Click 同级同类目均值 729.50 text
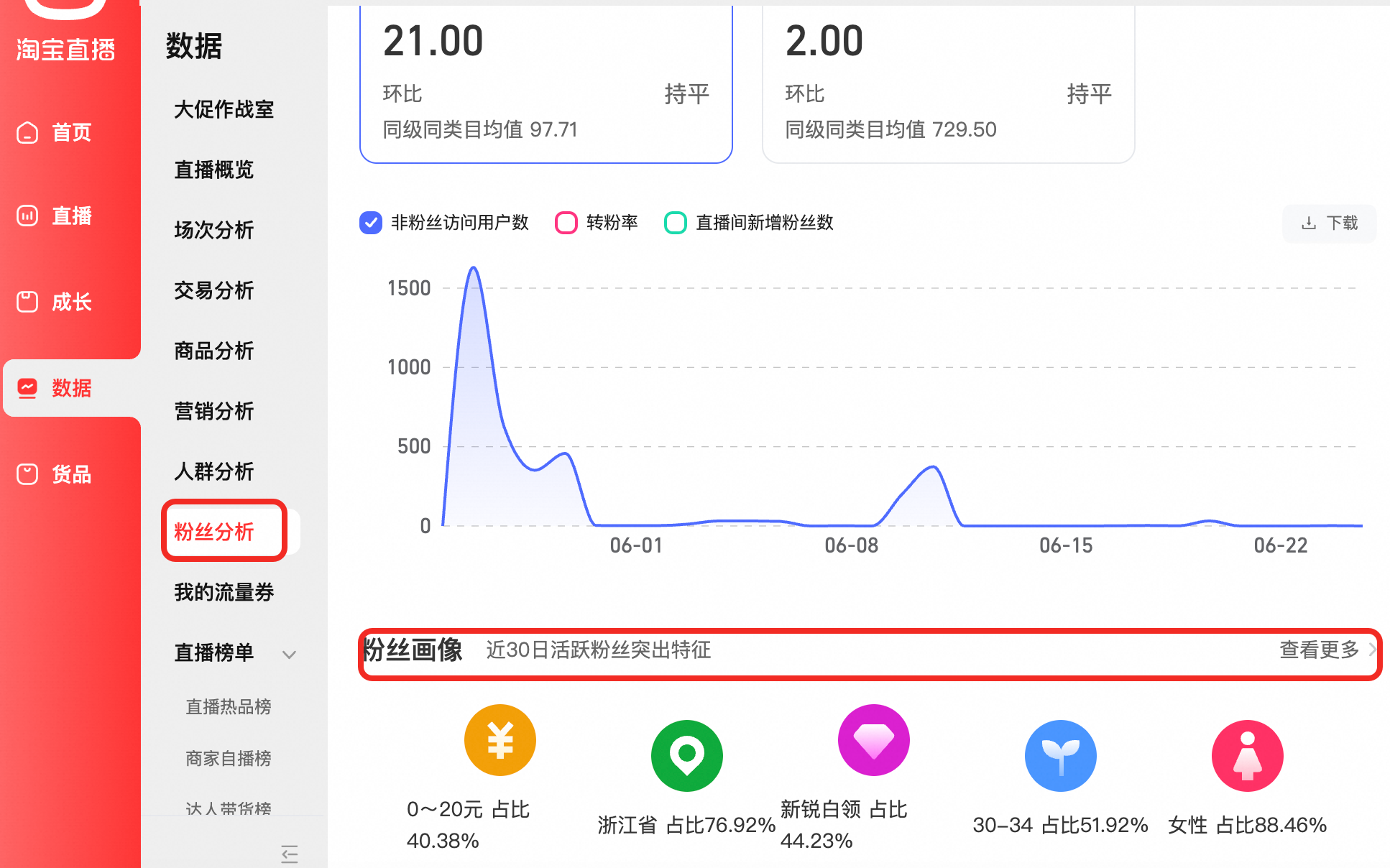The height and width of the screenshot is (868, 1390). click(x=891, y=129)
